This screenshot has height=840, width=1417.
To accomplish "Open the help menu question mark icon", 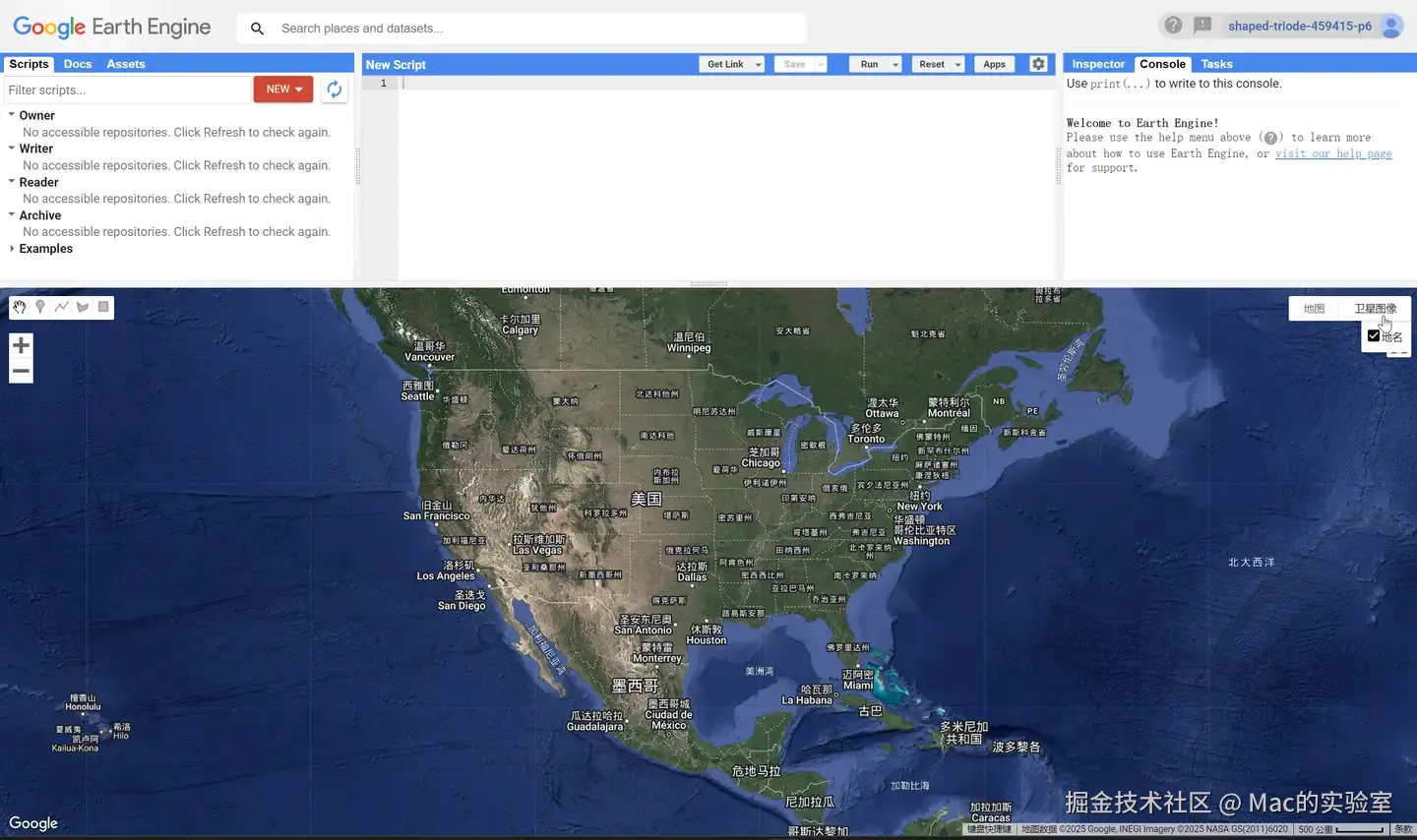I will click(1173, 26).
